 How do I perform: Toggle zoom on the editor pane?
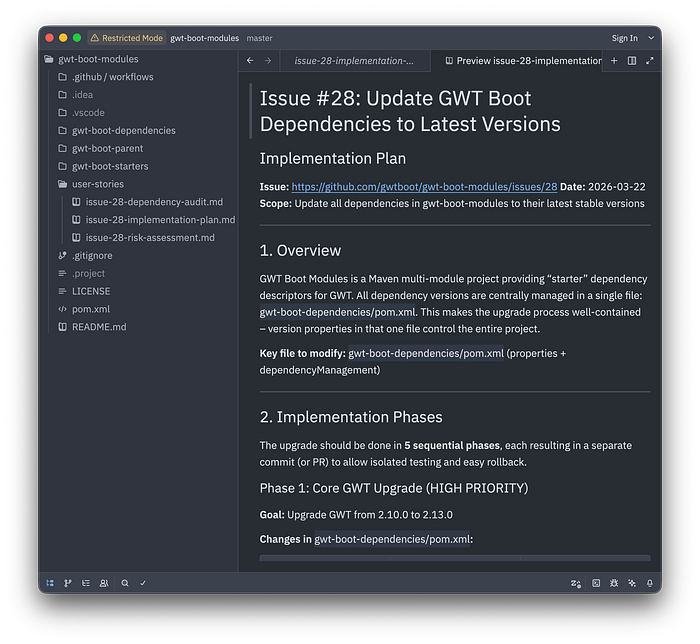click(x=650, y=61)
